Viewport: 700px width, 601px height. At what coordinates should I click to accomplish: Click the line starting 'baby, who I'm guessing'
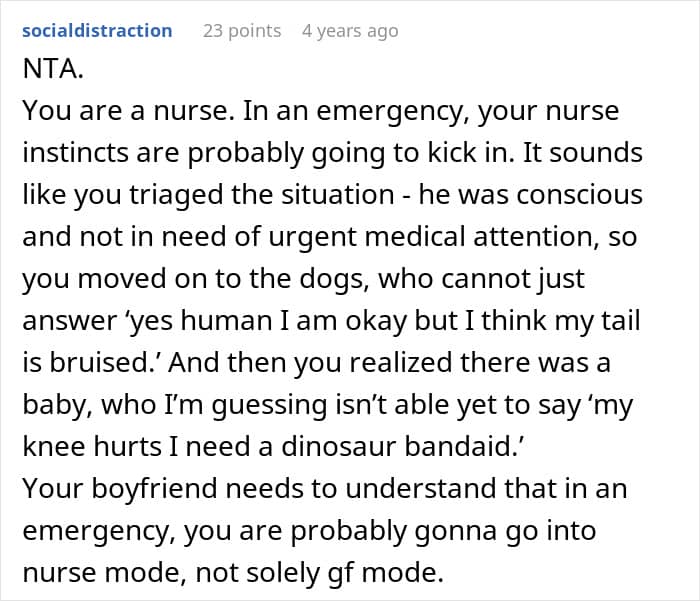pyautogui.click(x=325, y=403)
